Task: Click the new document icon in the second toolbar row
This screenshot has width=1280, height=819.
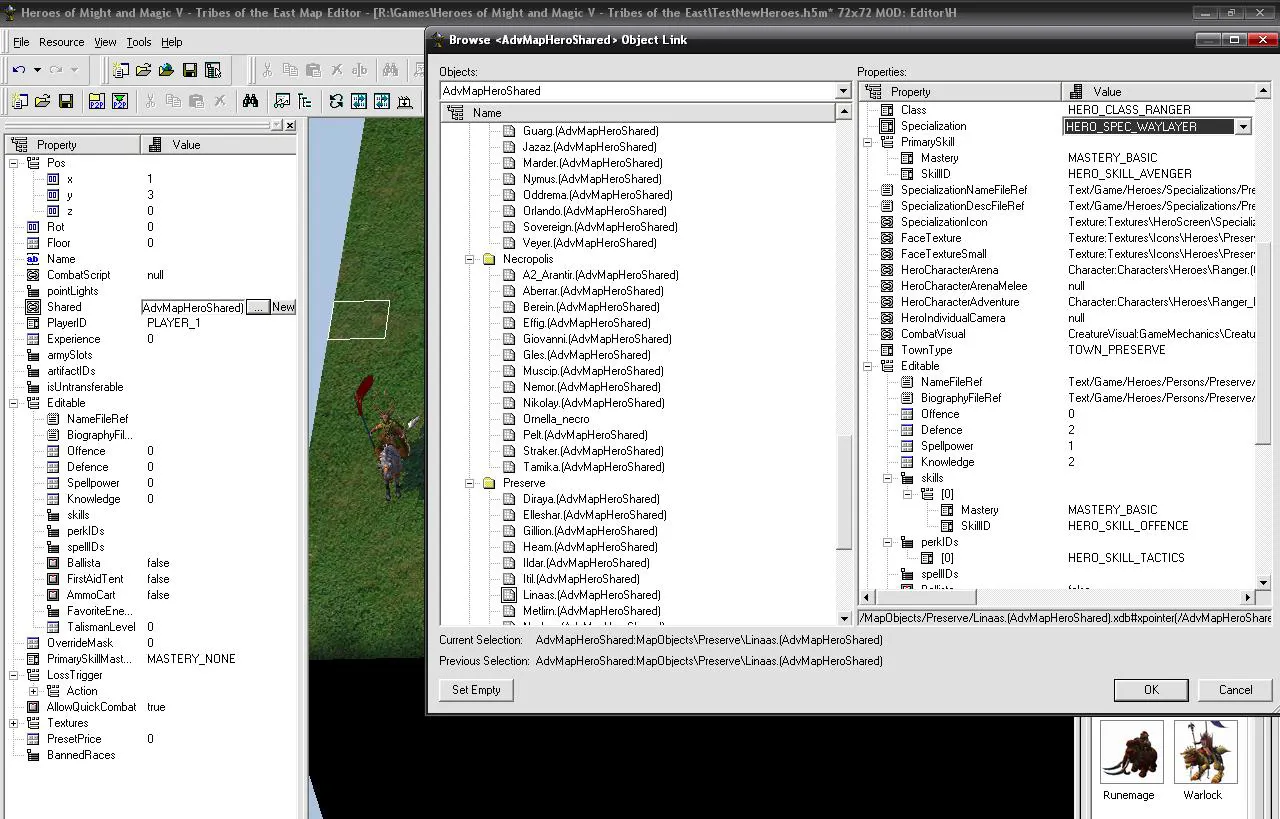Action: pos(19,101)
